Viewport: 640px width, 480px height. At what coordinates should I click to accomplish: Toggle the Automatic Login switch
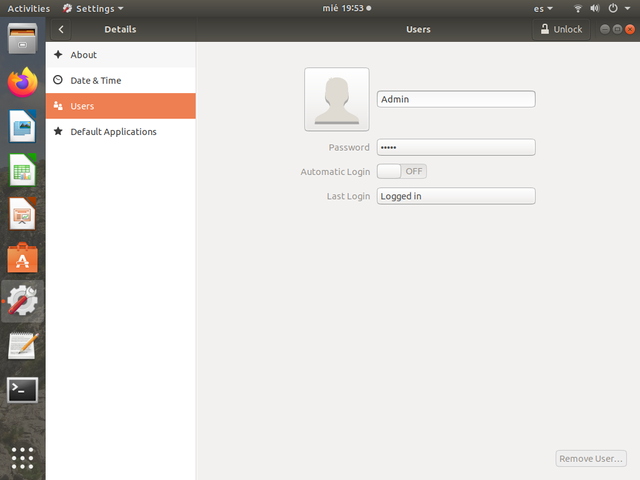[x=401, y=171]
